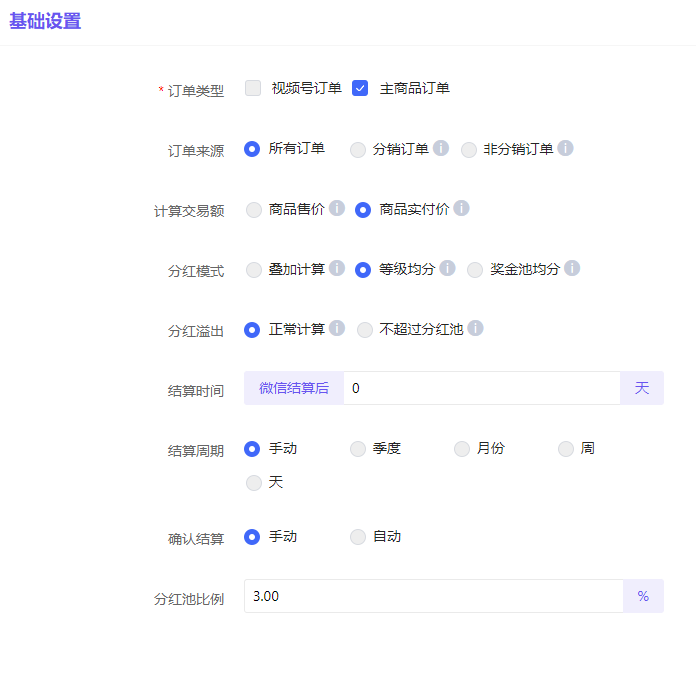Select 正常计算 overflow option
The image size is (696, 697).
(252, 330)
